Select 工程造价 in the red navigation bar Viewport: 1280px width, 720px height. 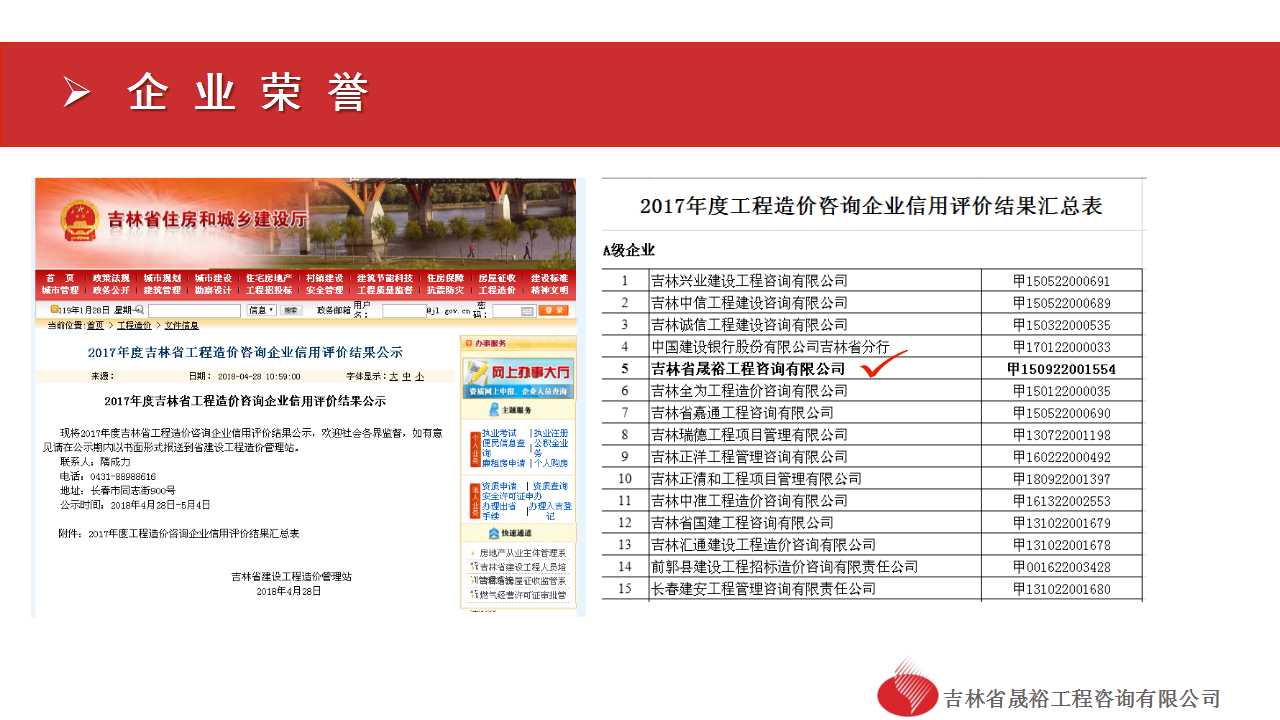point(497,290)
